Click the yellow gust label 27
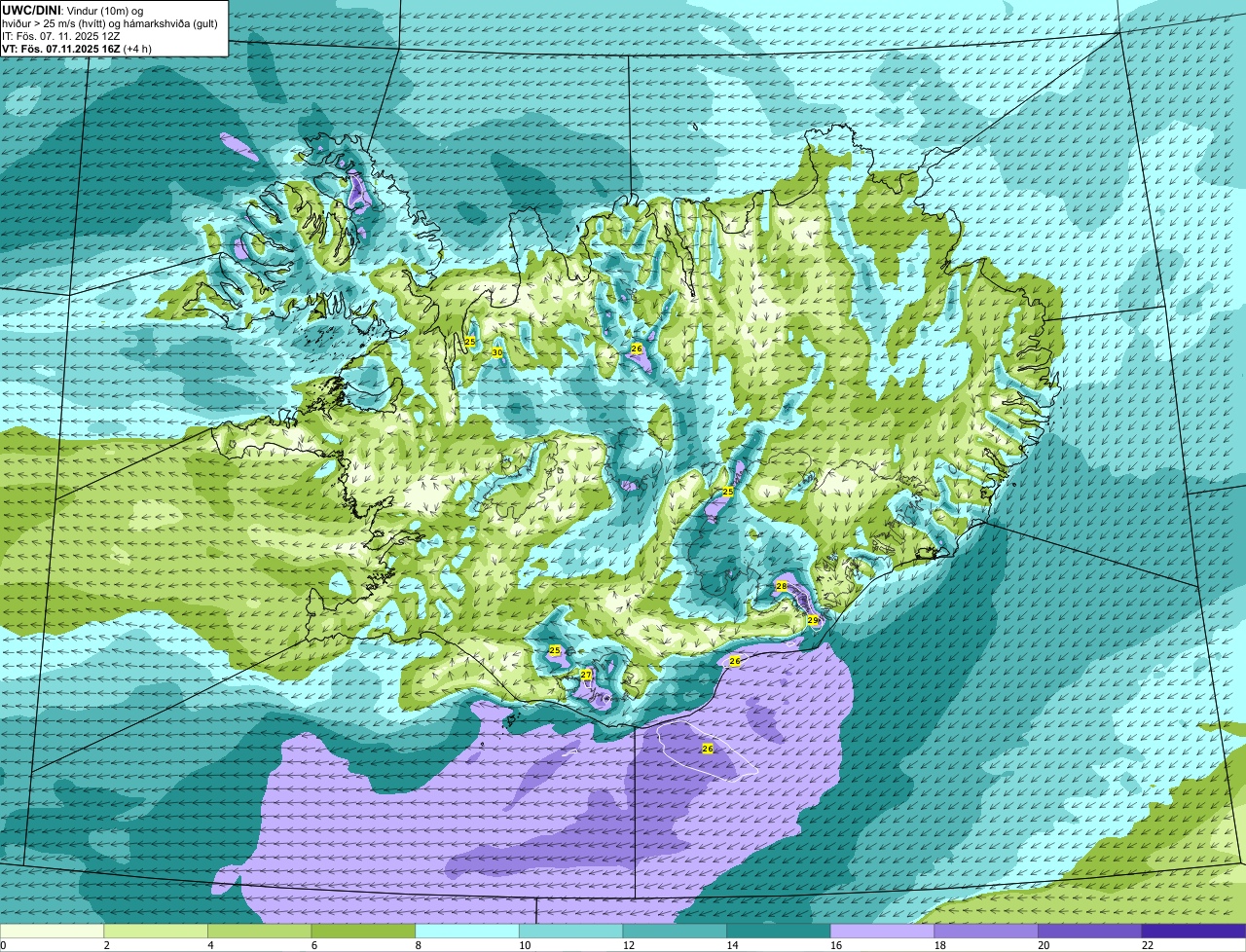The height and width of the screenshot is (952, 1246). point(586,675)
